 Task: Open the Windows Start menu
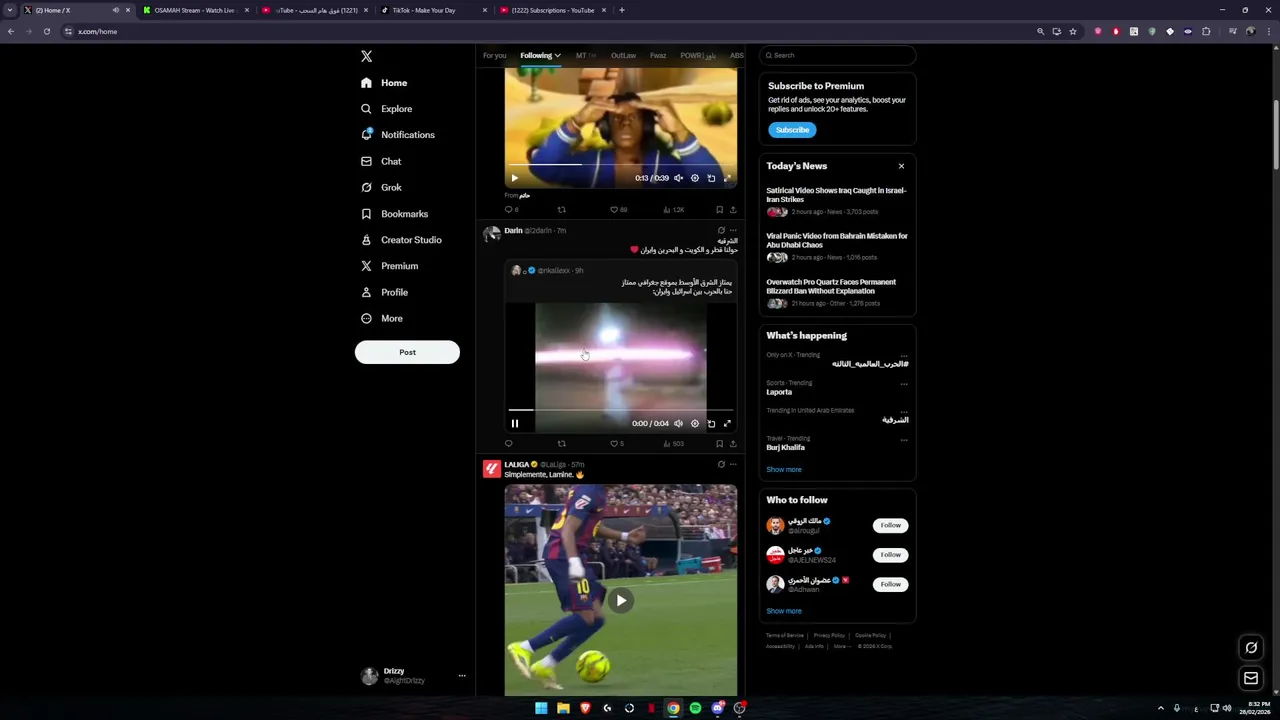(x=541, y=708)
